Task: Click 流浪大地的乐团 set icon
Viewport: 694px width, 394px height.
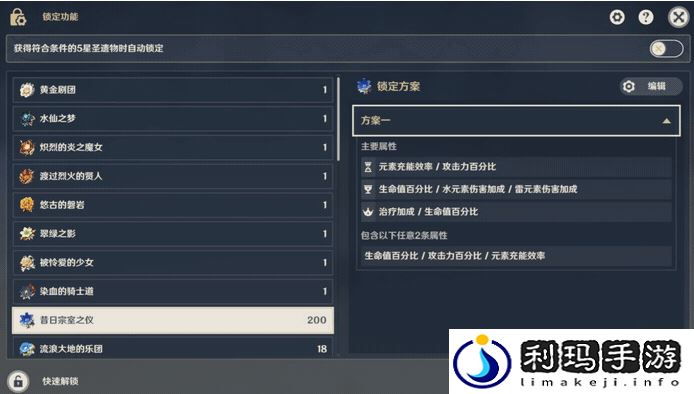Action: [27, 349]
